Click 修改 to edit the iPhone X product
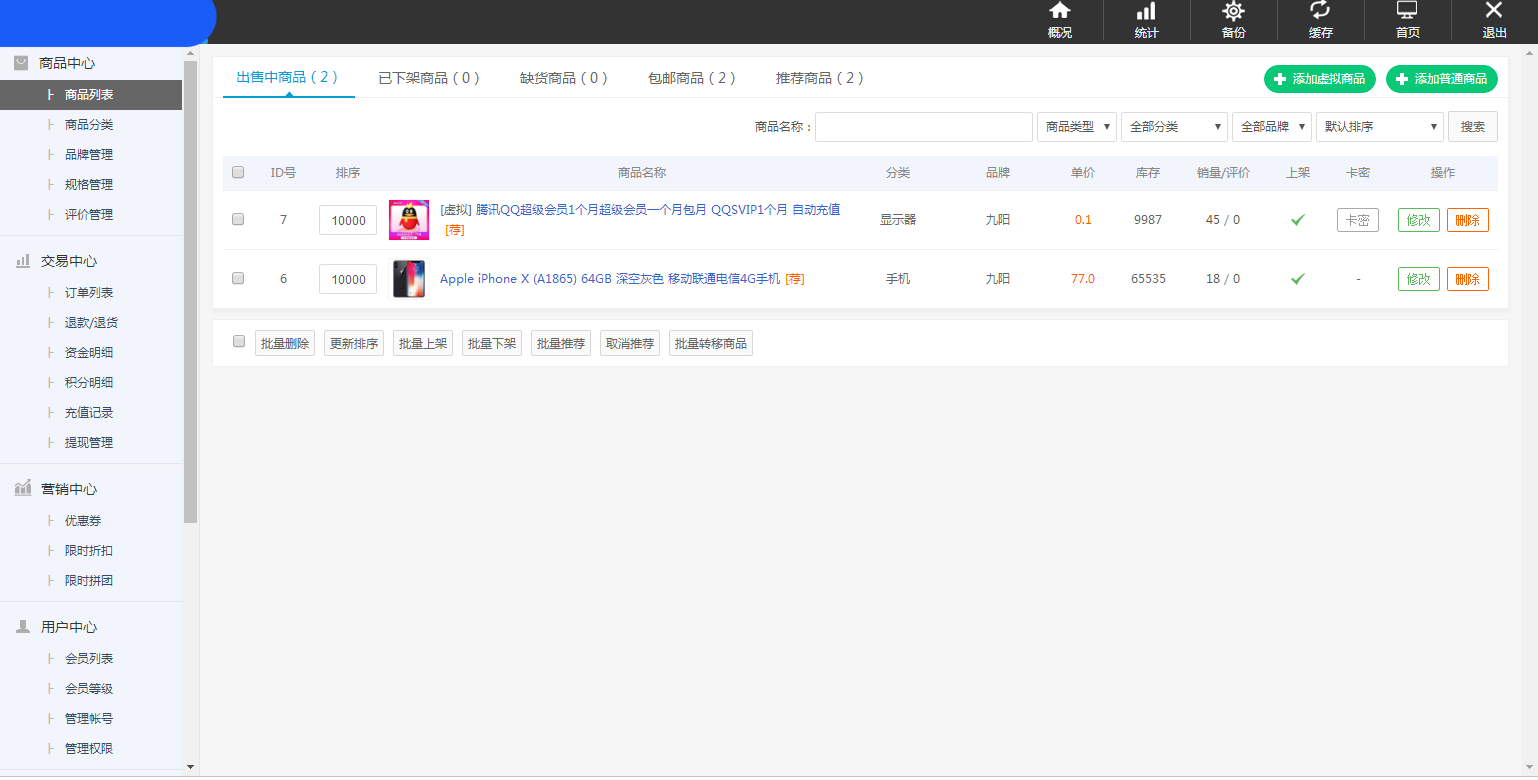The height and width of the screenshot is (780, 1538). pyautogui.click(x=1418, y=279)
